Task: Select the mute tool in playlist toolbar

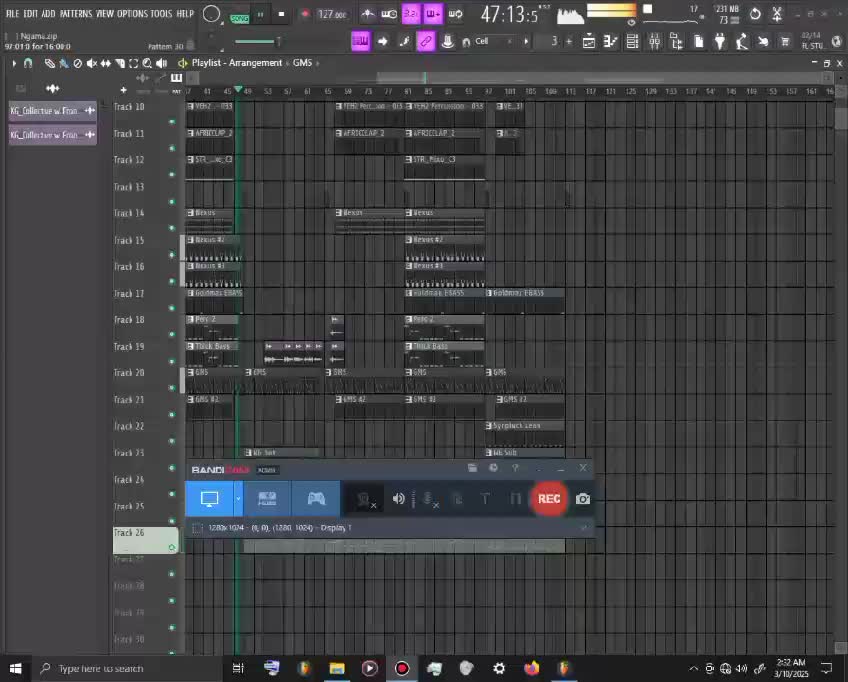Action: pos(91,63)
